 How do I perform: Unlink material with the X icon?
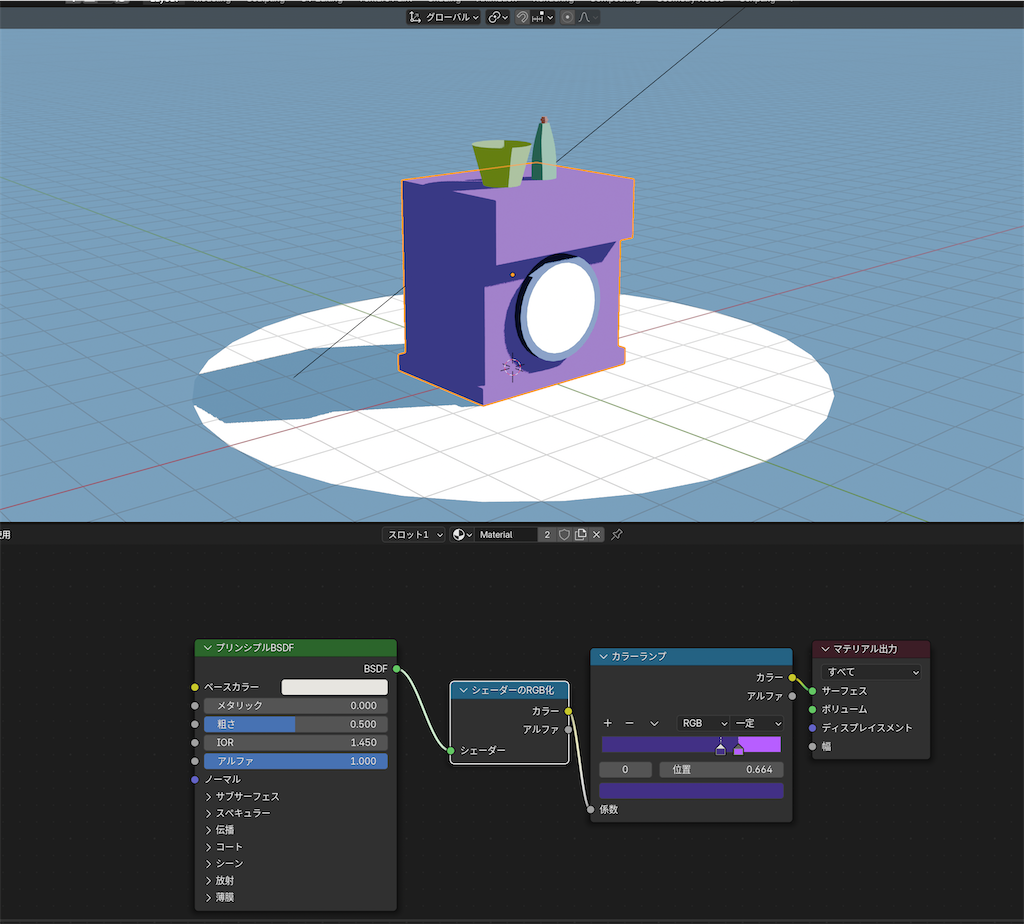[596, 535]
